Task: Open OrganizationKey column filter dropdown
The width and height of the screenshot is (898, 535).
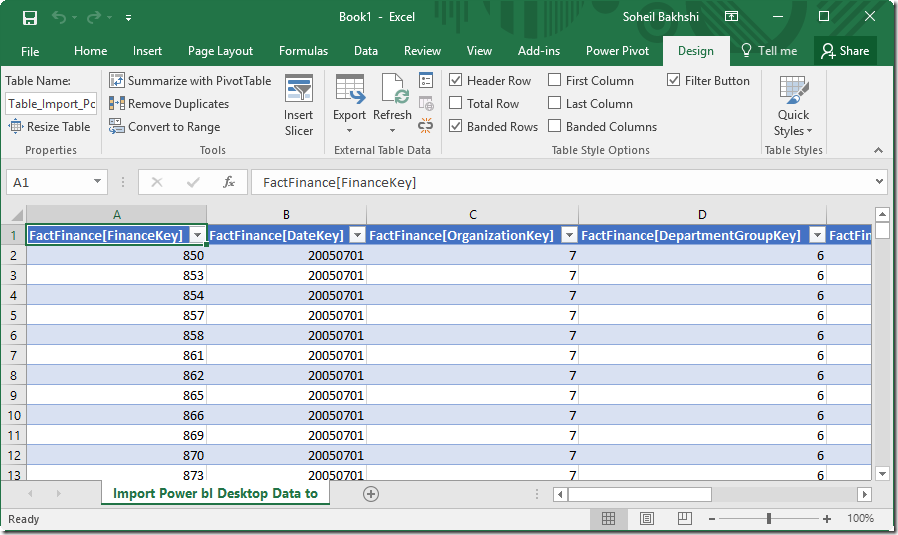Action: click(x=569, y=235)
